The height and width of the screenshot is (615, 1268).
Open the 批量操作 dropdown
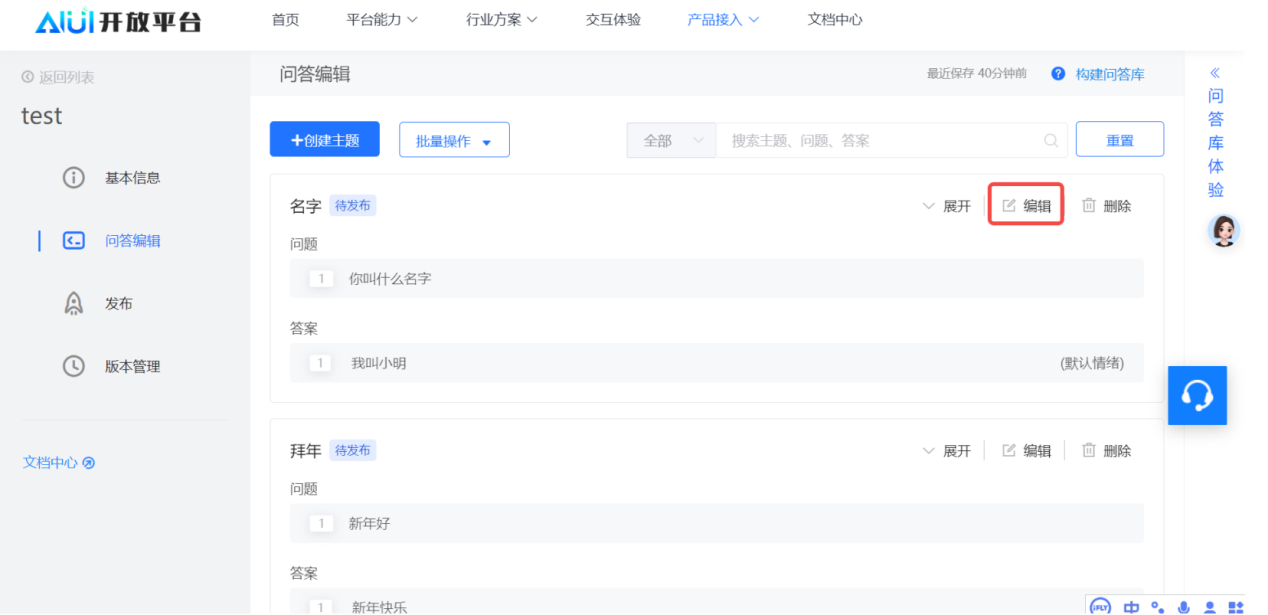[454, 141]
